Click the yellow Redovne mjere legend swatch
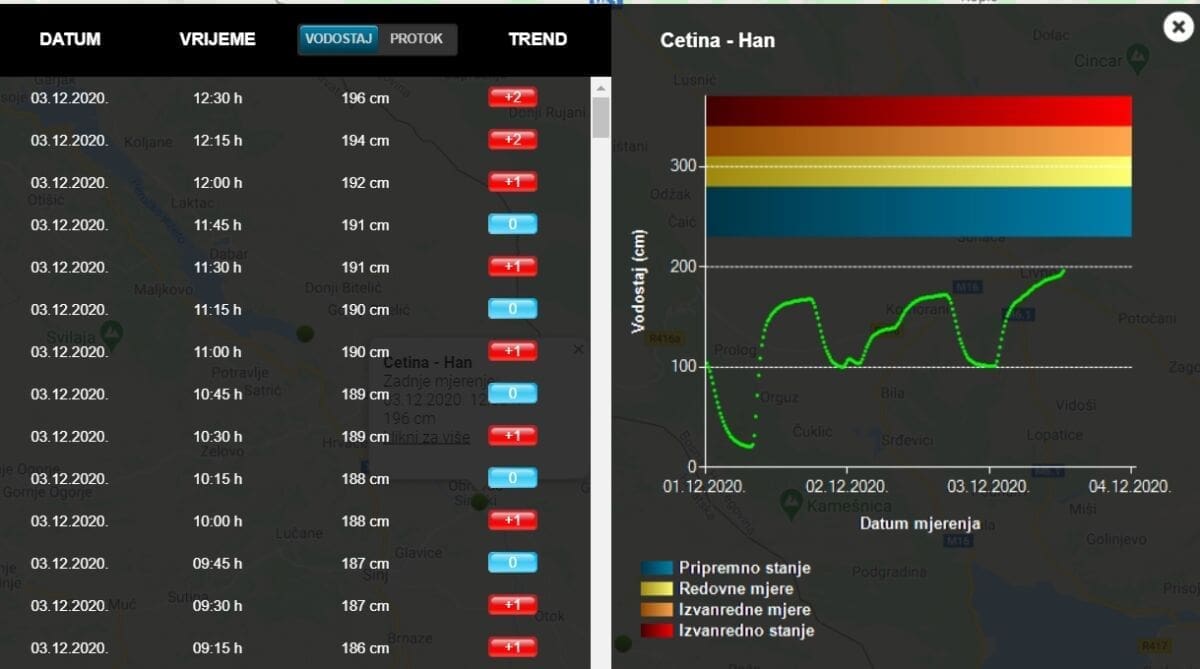 pos(657,589)
